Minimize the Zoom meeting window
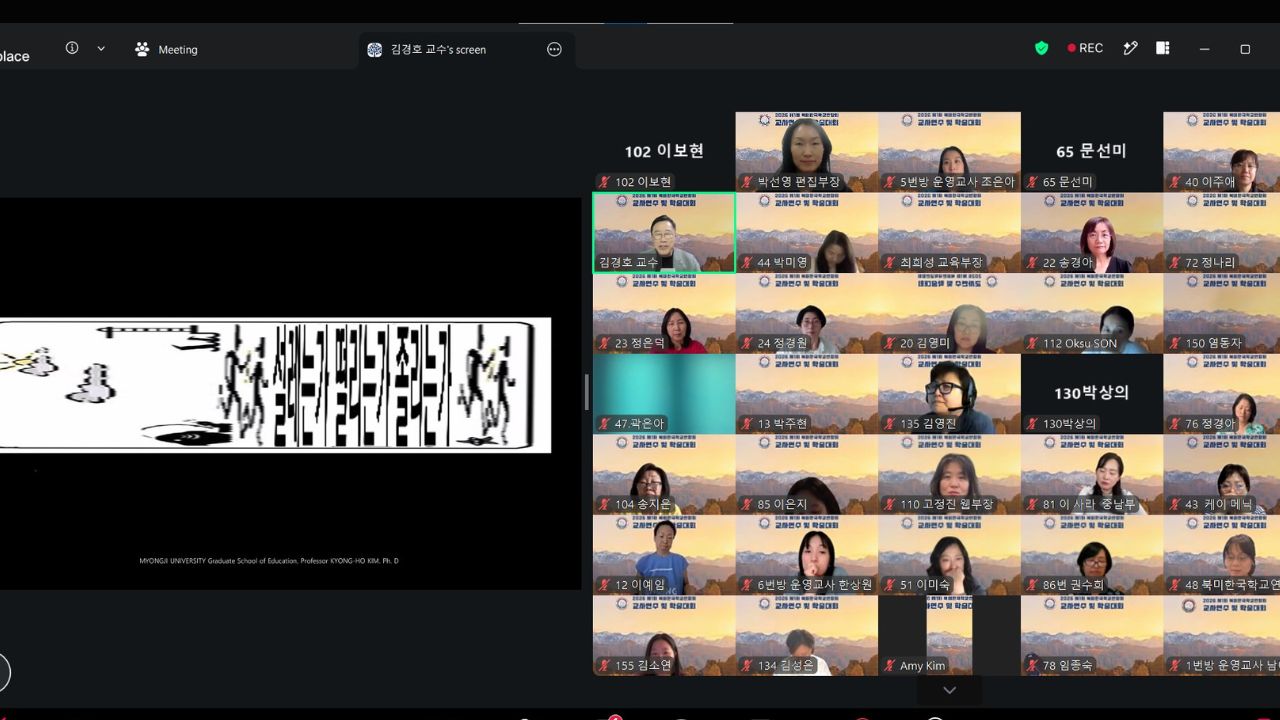This screenshot has width=1280, height=720. [x=1204, y=49]
